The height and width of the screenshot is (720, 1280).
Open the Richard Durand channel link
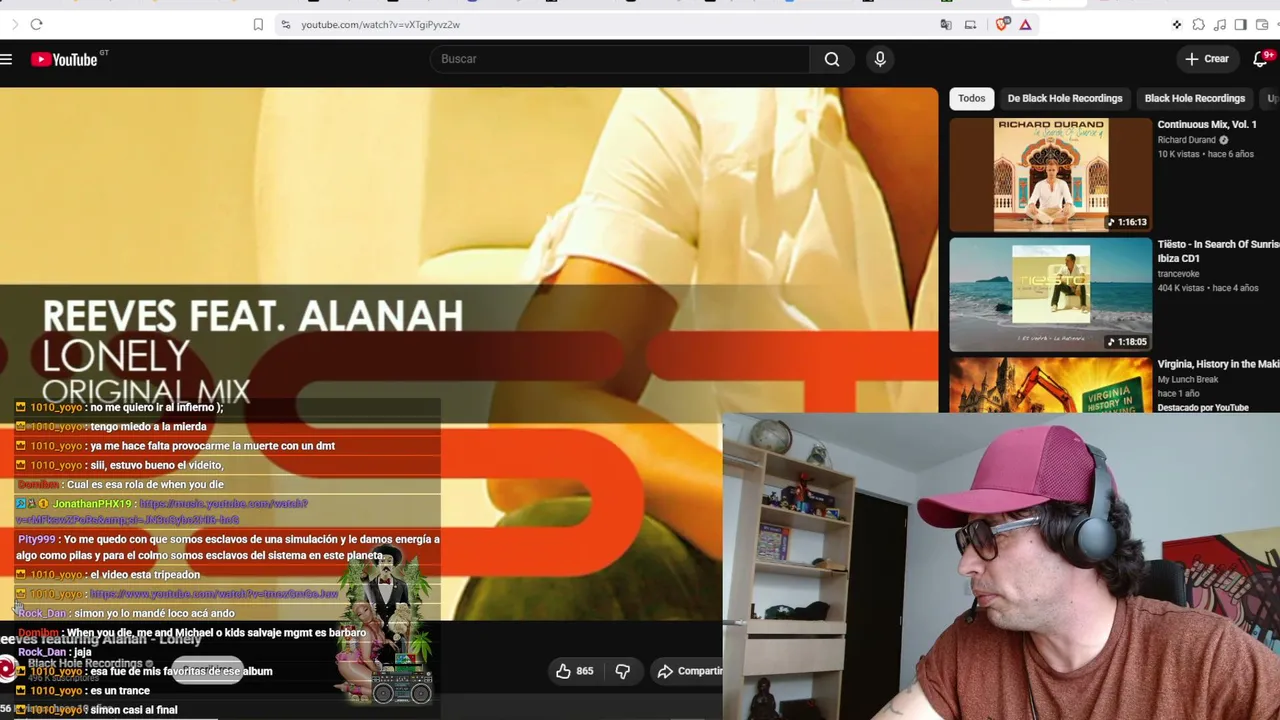(1187, 140)
